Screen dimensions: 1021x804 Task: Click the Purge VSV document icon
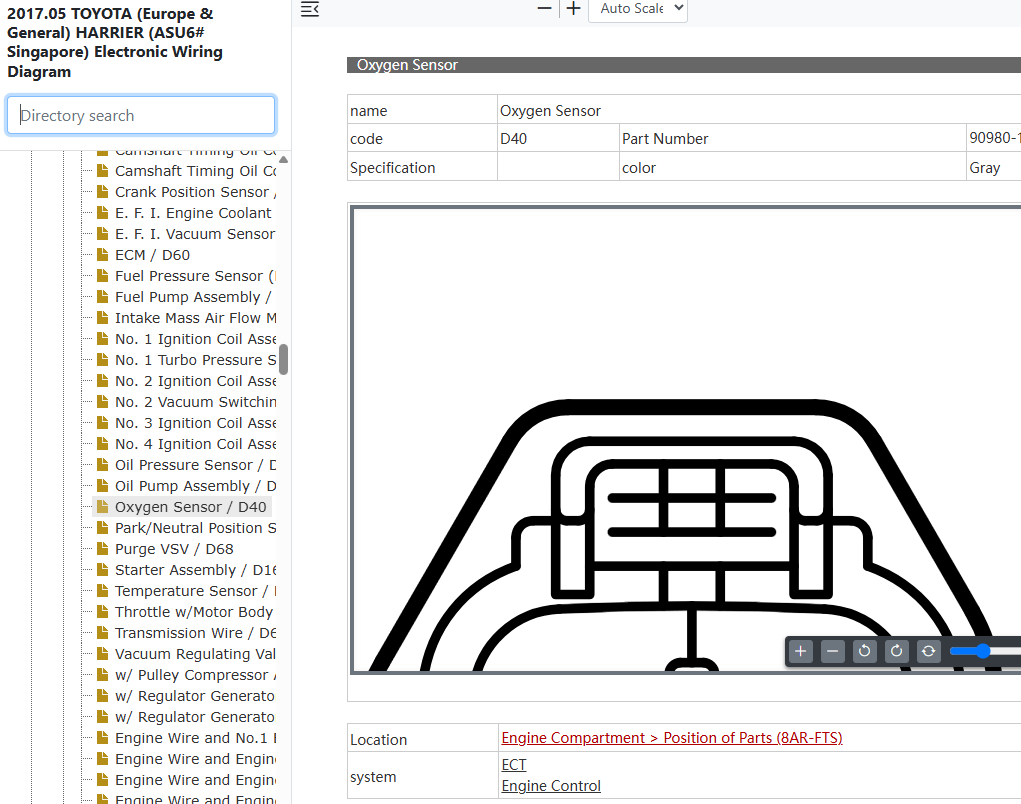point(102,548)
